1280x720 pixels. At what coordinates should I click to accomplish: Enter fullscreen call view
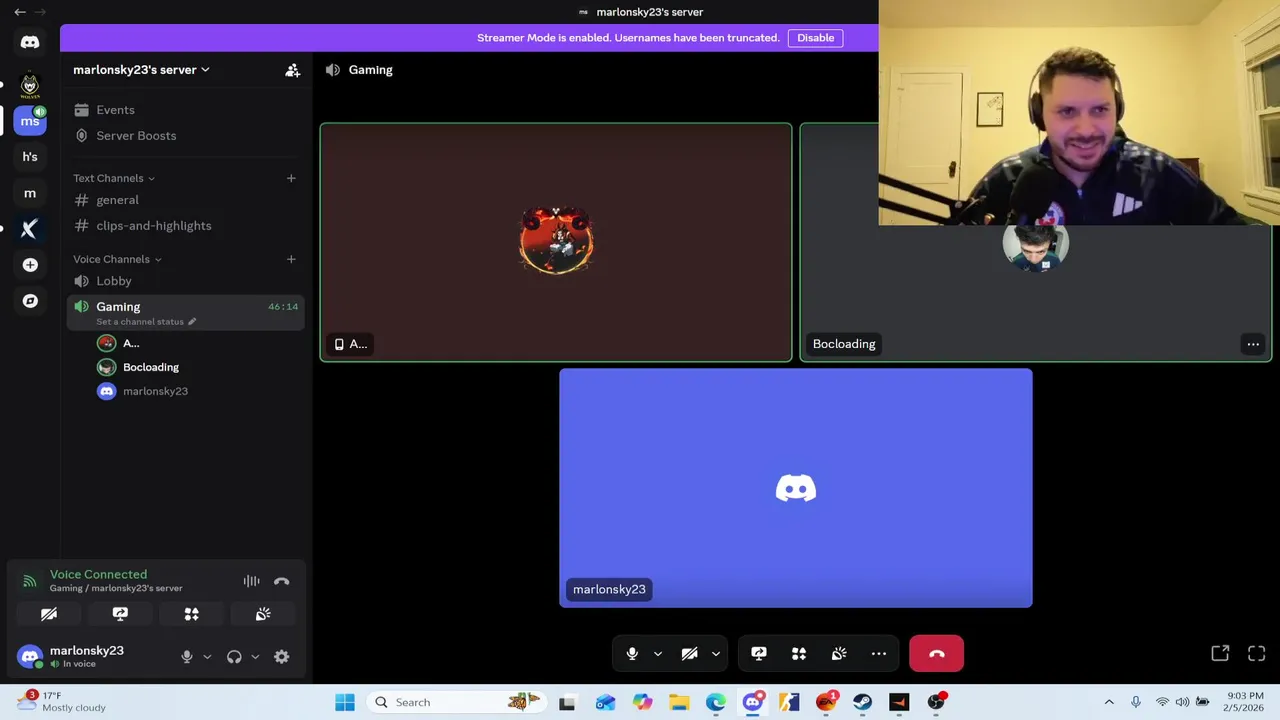1257,653
